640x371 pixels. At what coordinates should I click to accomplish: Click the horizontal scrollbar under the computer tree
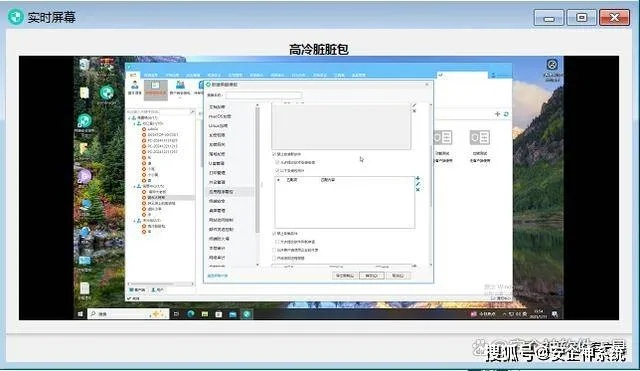pyautogui.click(x=160, y=284)
